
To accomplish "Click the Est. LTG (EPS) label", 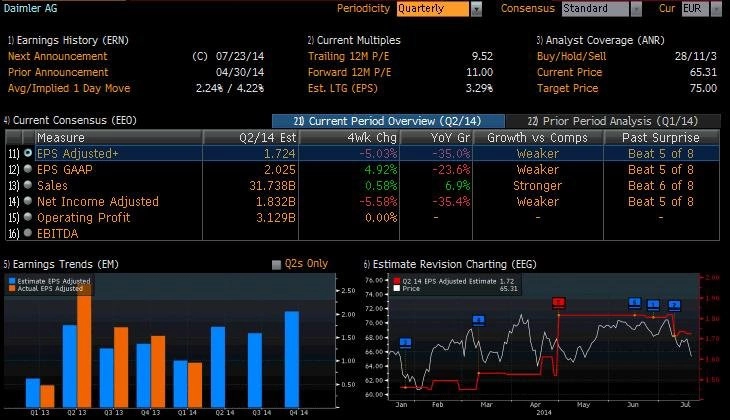I will pyautogui.click(x=343, y=88).
